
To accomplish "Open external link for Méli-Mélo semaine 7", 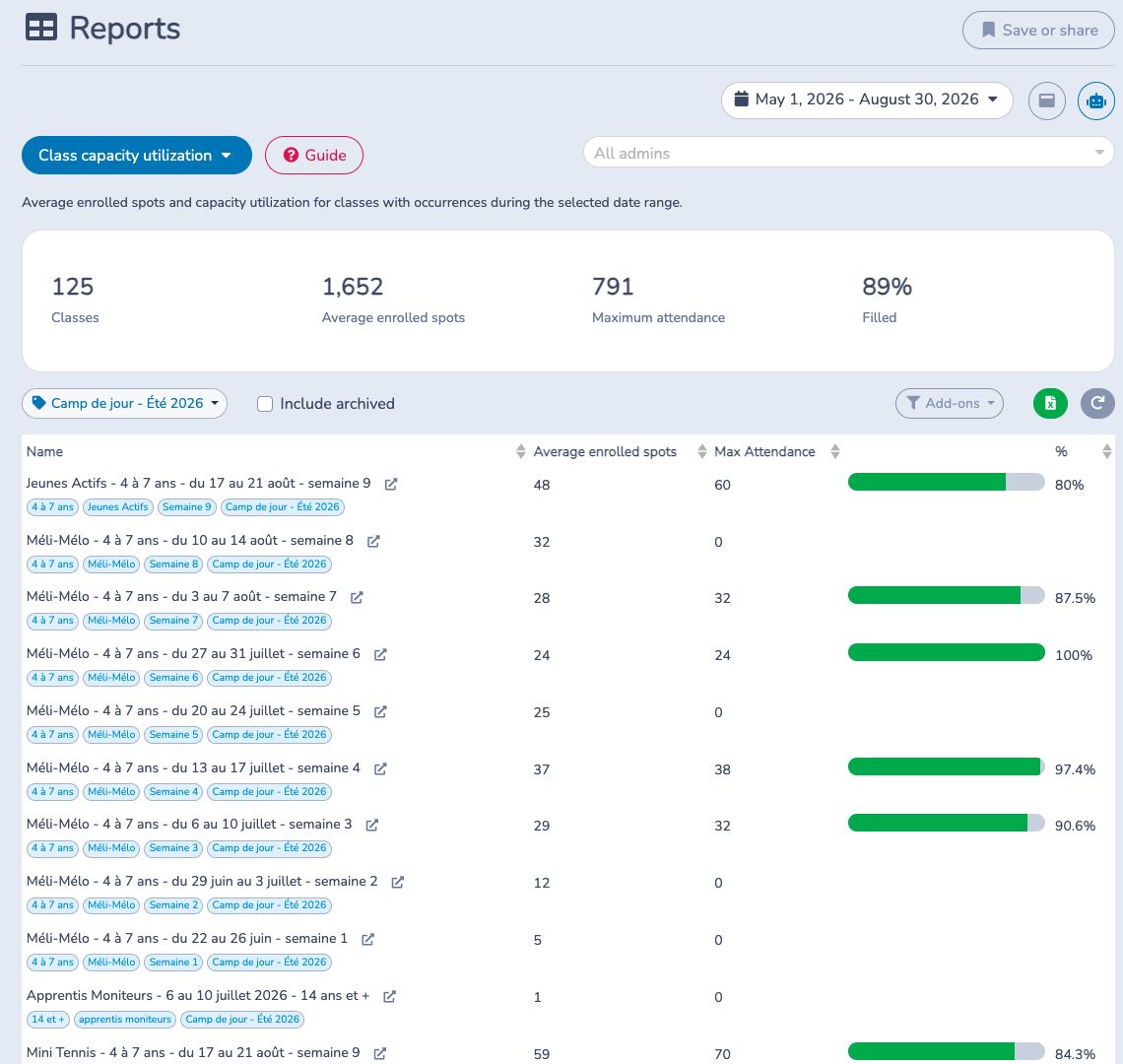I will click(x=357, y=598).
